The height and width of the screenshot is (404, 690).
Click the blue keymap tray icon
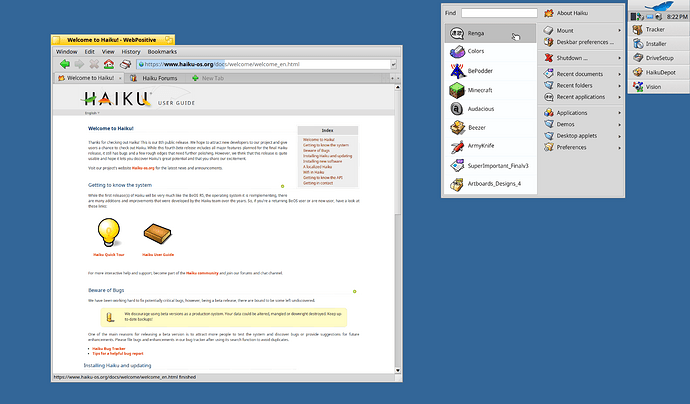pyautogui.click(x=650, y=17)
